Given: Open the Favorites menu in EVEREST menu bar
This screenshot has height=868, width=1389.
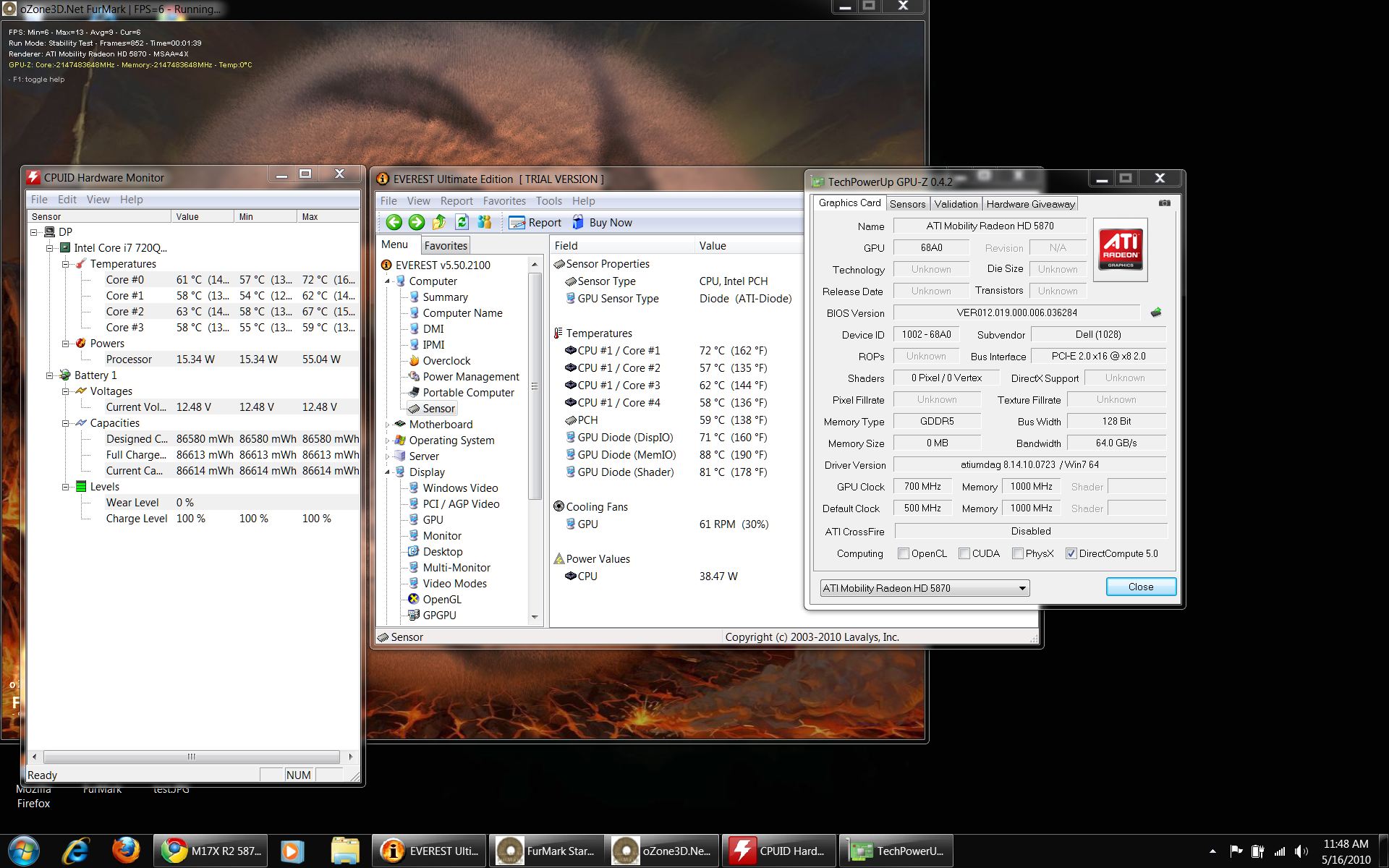Looking at the screenshot, I should [x=504, y=201].
